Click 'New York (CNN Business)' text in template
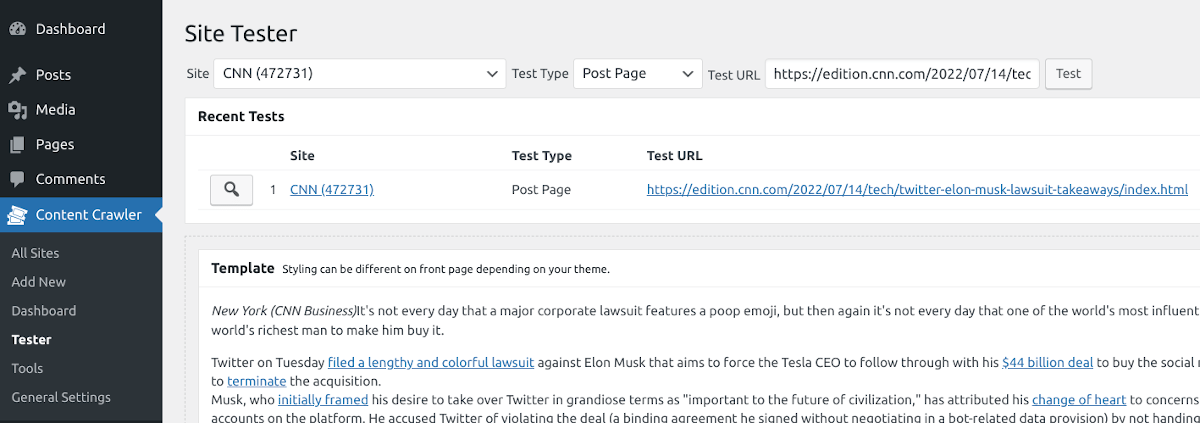Viewport: 1200px width, 423px height. [285, 310]
